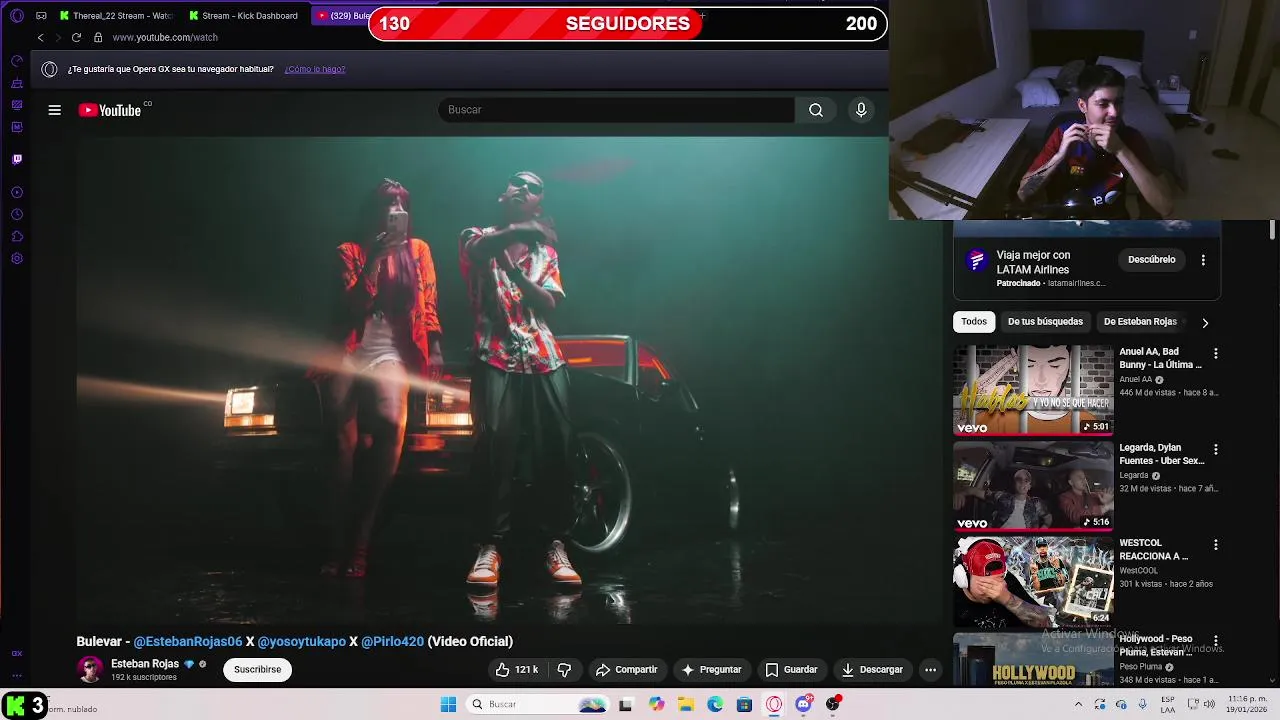The height and width of the screenshot is (720, 1280).
Task: Open the Copilot taskbar icon
Action: [x=656, y=704]
